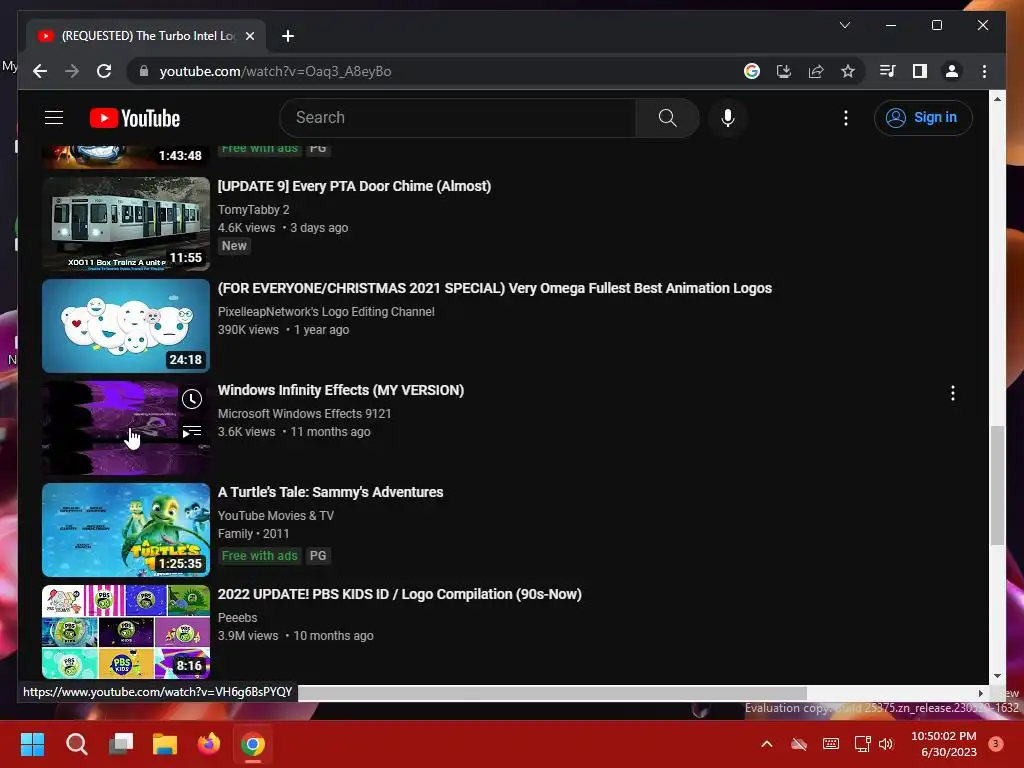The width and height of the screenshot is (1024, 768).
Task: Click the scrollbar down arrow
Action: click(x=997, y=676)
